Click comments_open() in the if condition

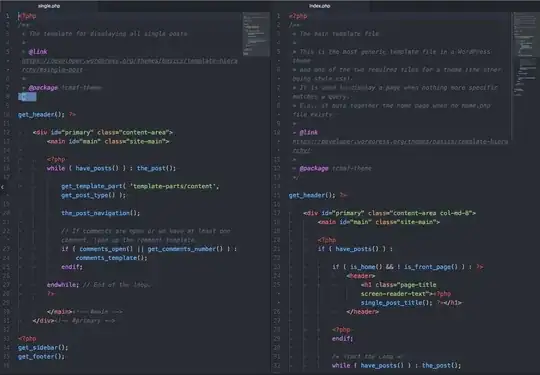click(x=106, y=249)
